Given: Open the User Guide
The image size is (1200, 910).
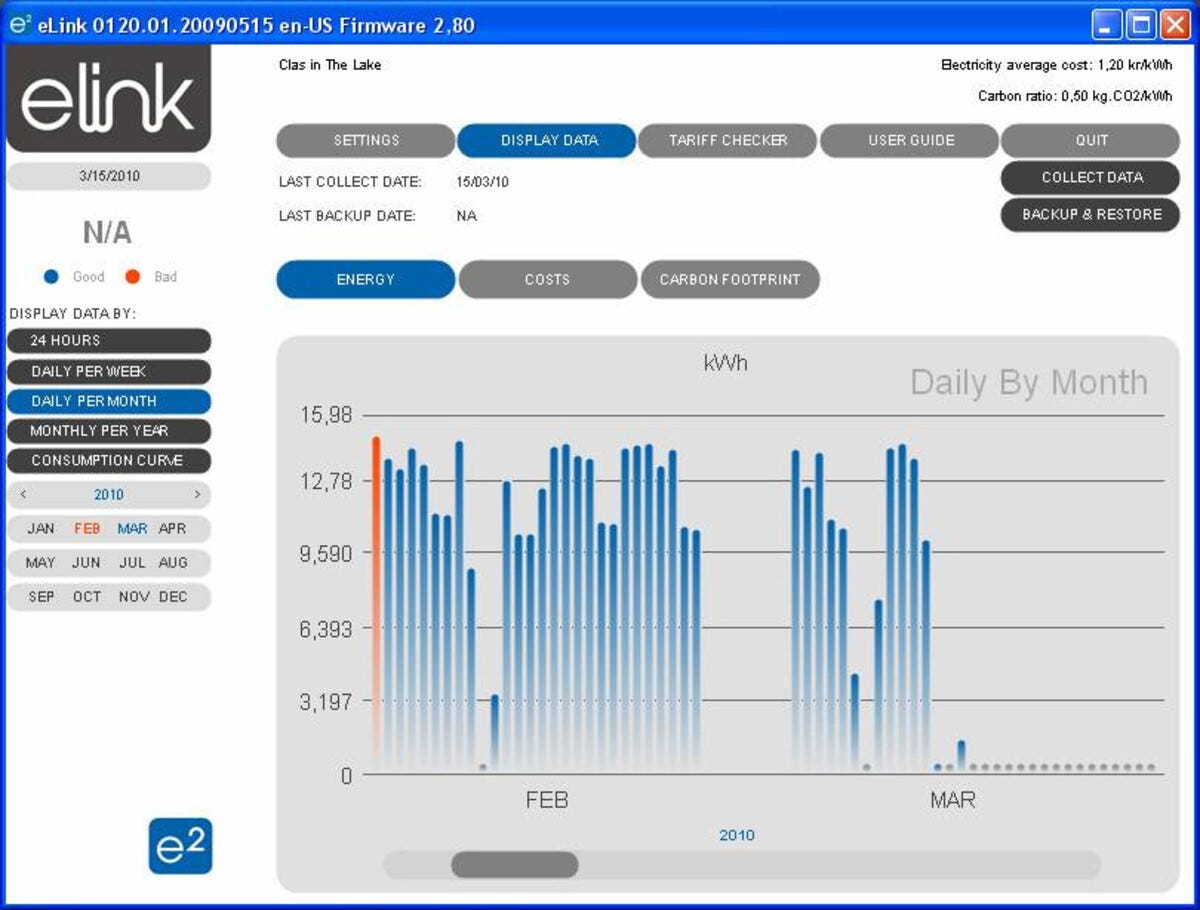Looking at the screenshot, I should 910,141.
